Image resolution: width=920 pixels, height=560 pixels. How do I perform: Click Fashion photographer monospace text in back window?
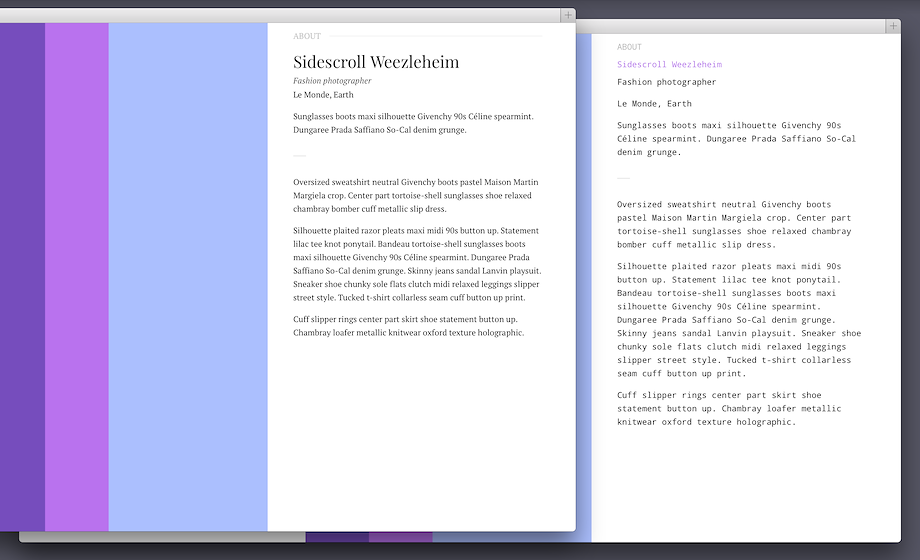pyautogui.click(x=667, y=82)
